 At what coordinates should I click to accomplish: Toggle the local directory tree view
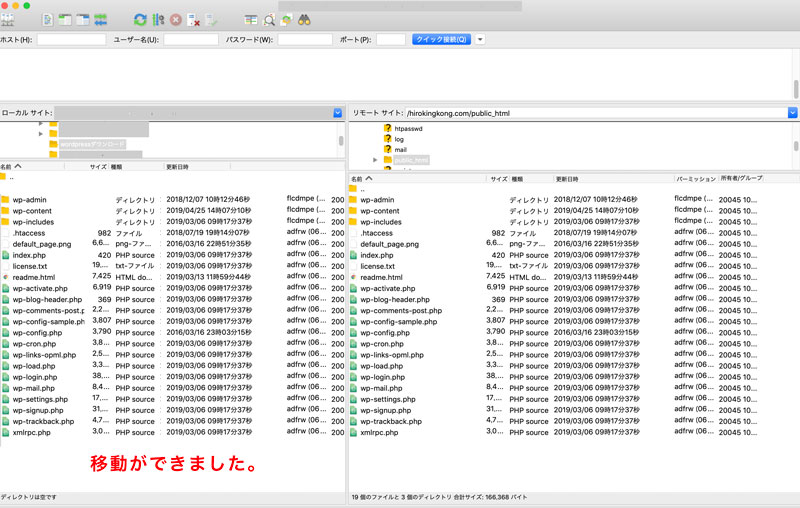65,20
